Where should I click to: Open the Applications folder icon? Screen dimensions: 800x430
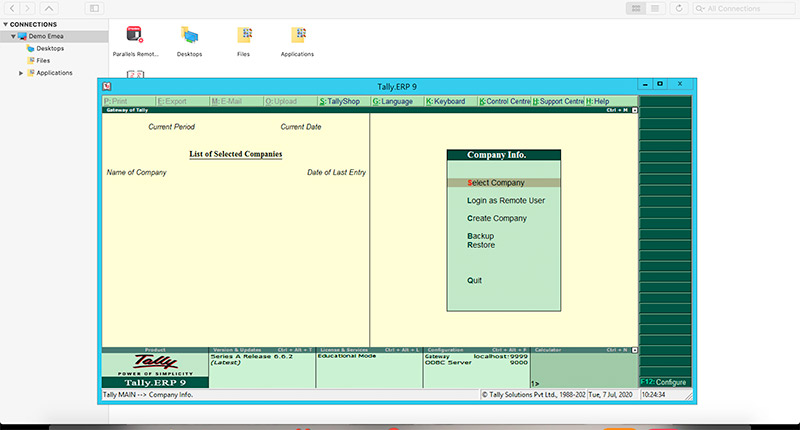[298, 35]
